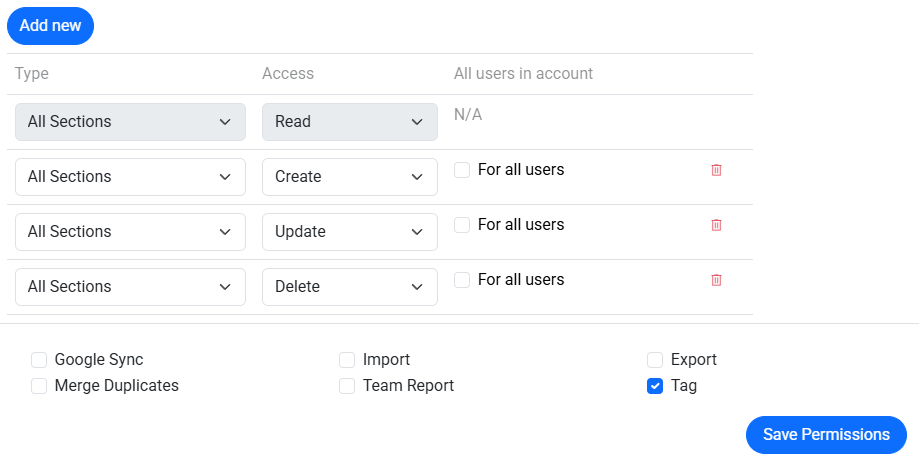Enable For all users on Create row
The width and height of the screenshot is (921, 462).
point(462,170)
